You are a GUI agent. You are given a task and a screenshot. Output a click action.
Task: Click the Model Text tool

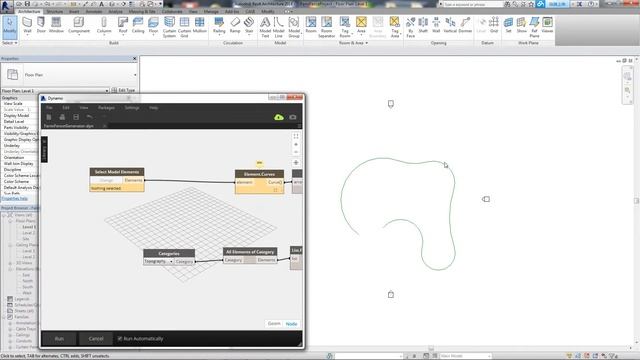pyautogui.click(x=265, y=27)
